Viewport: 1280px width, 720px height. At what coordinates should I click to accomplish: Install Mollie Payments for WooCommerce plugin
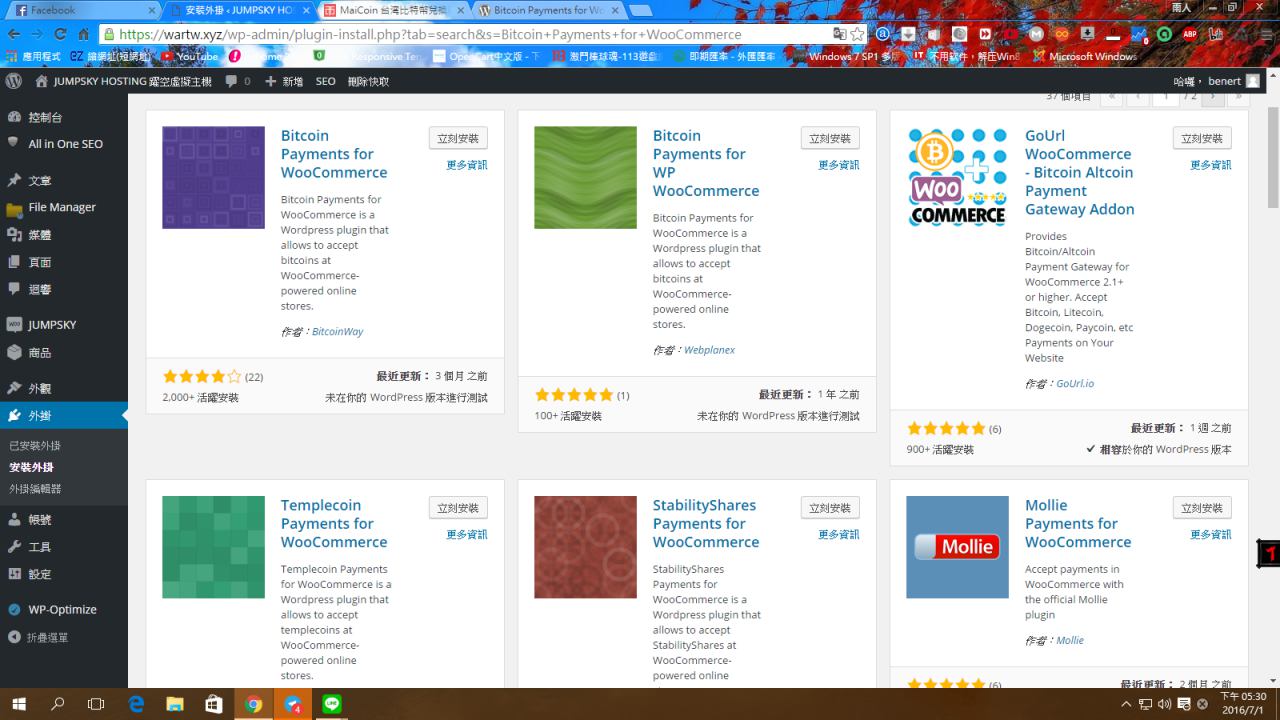tap(1202, 508)
